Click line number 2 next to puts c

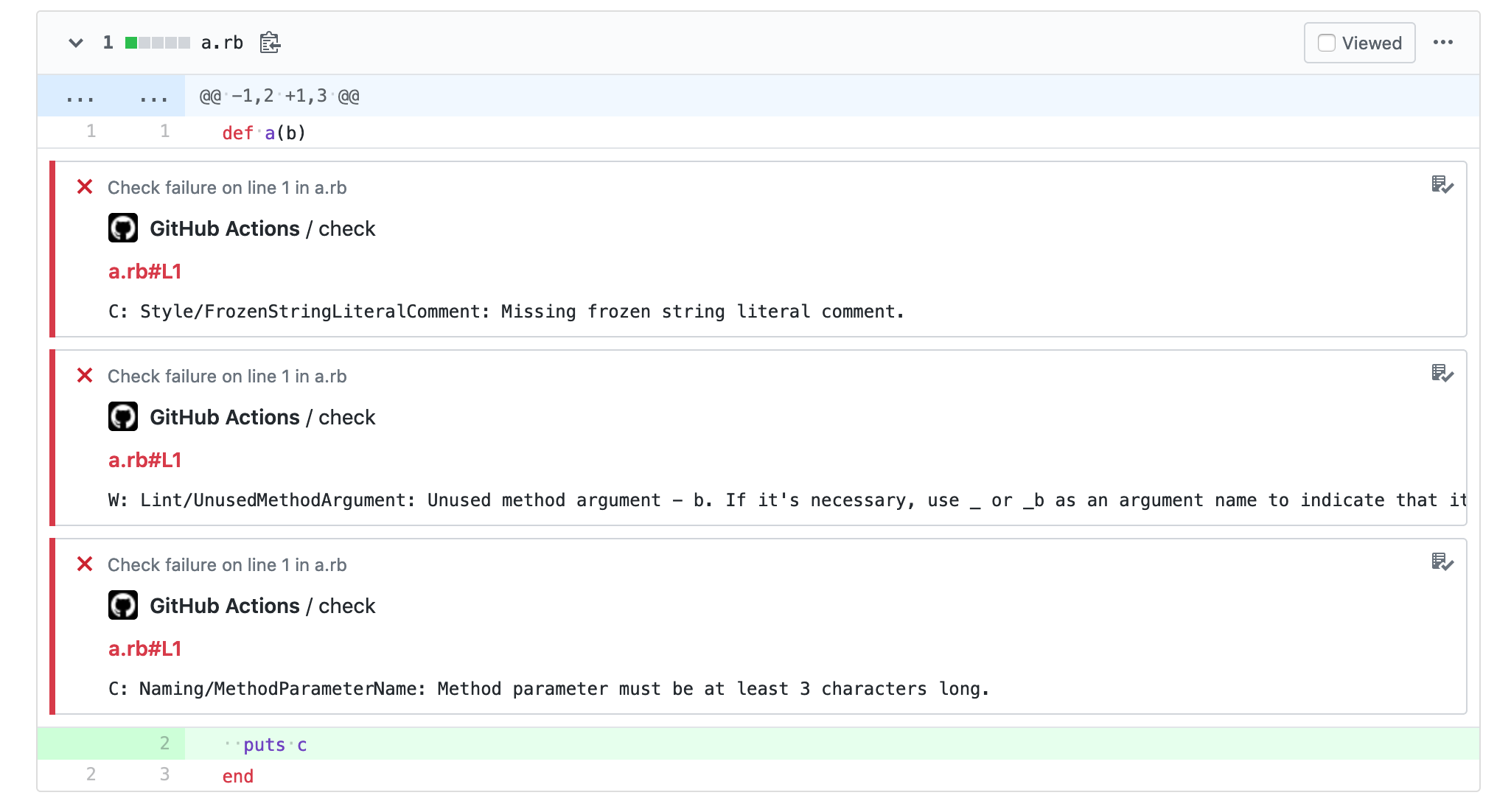164,744
